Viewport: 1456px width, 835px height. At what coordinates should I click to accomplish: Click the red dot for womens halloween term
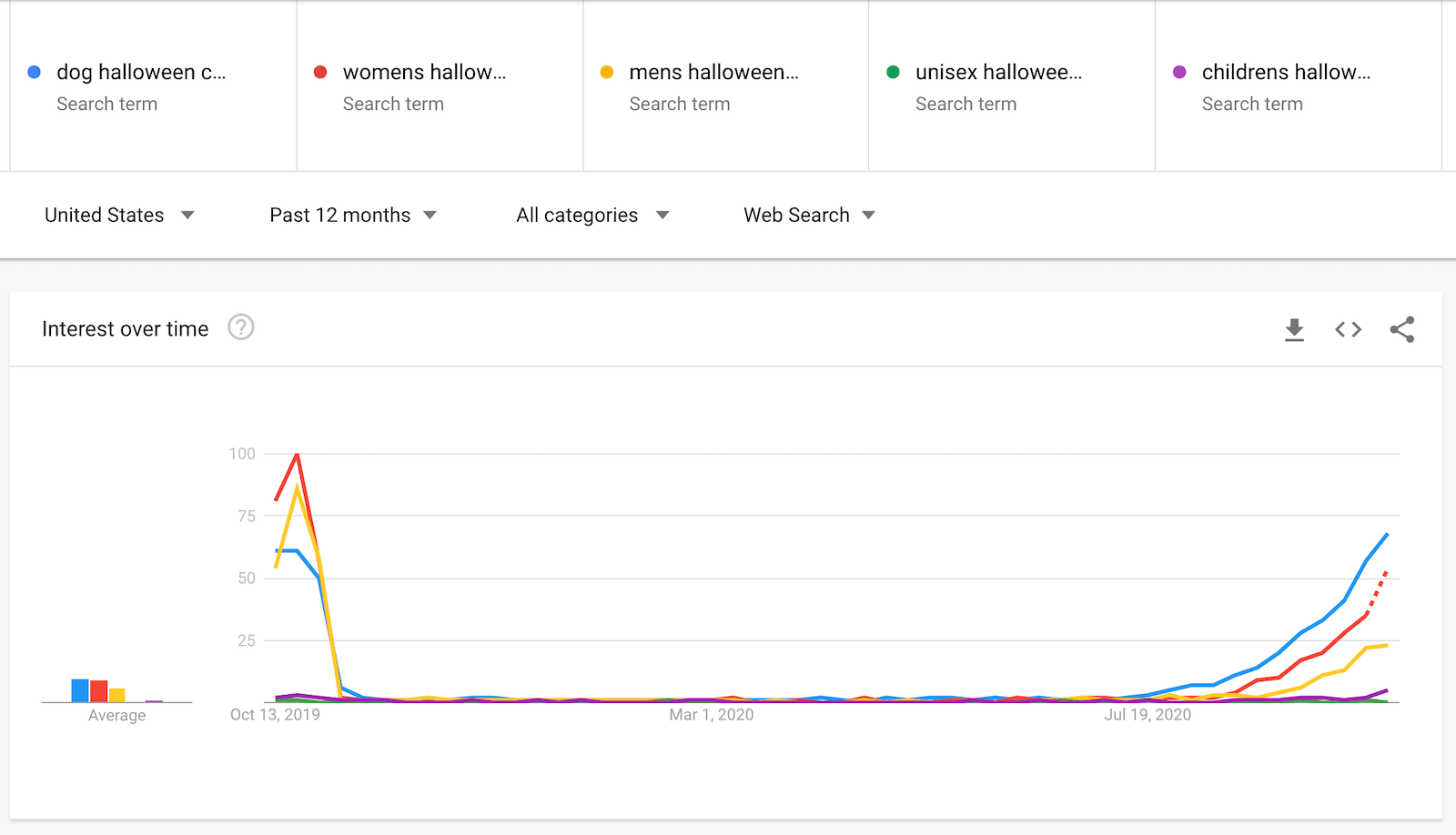320,72
